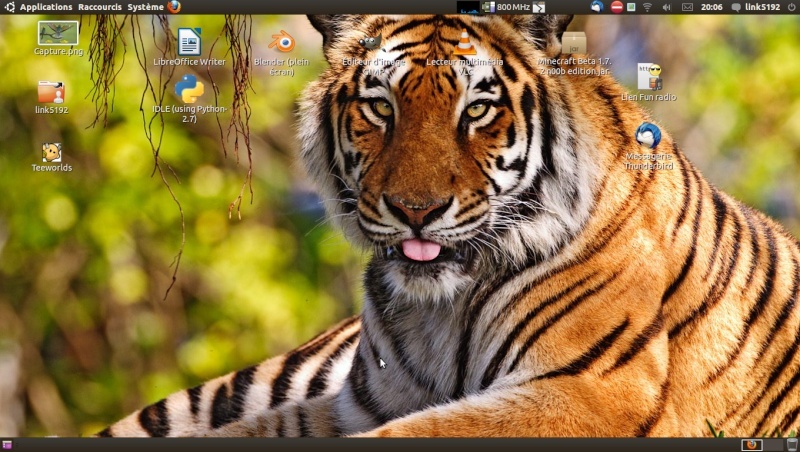Select the Teeworlds game icon
Image resolution: width=800 pixels, height=452 pixels.
coord(52,157)
